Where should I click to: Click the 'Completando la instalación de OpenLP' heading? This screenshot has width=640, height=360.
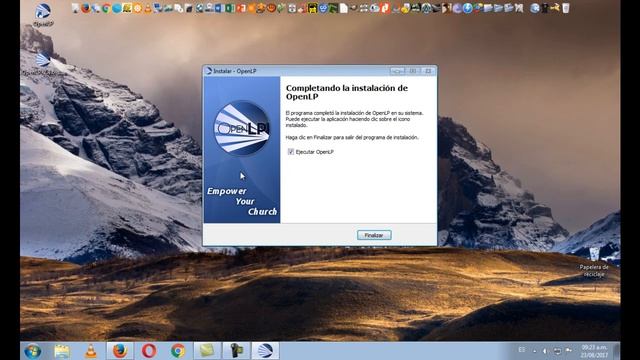click(347, 92)
